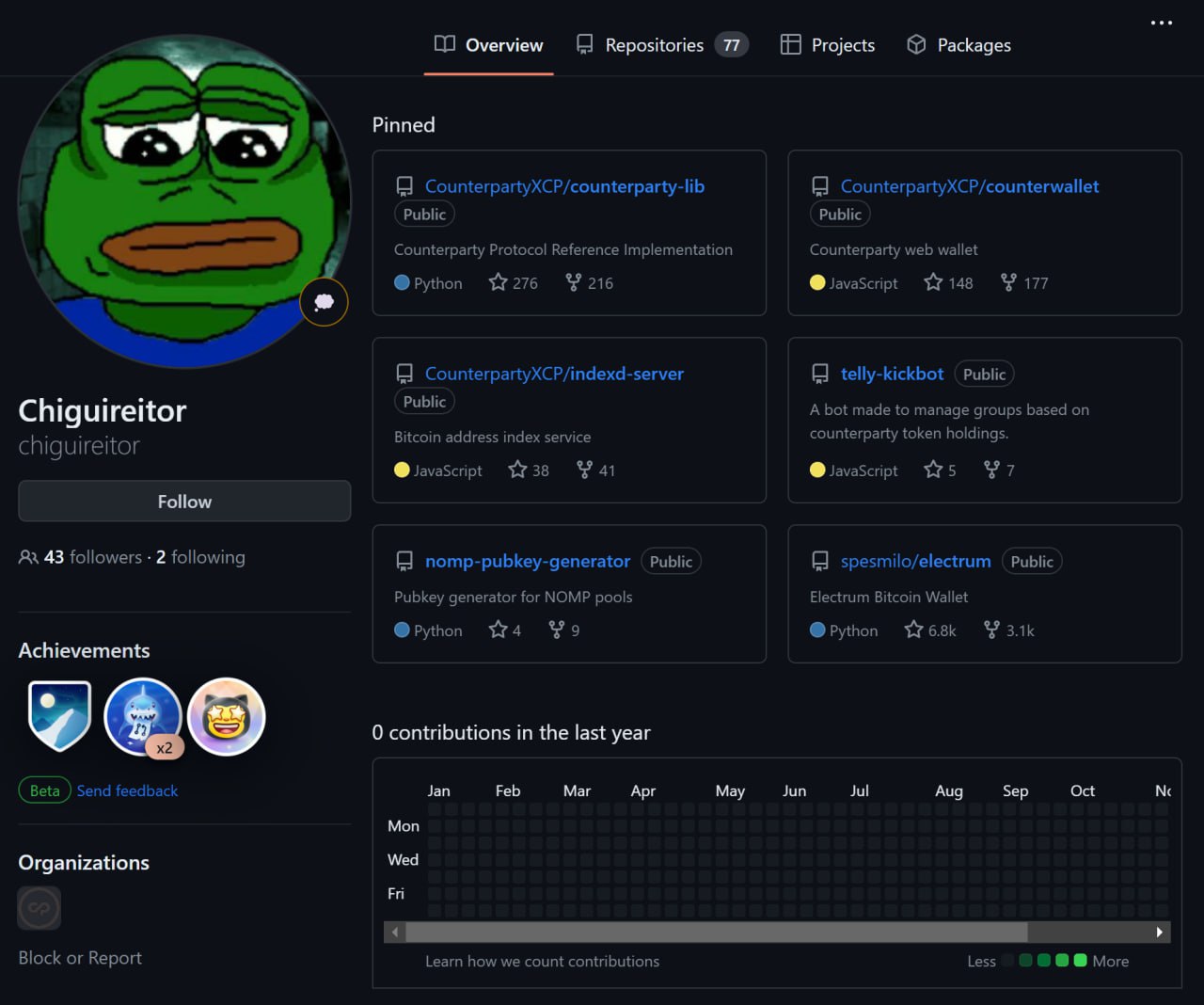Open the nomp-pubkey-generator repository link
This screenshot has width=1204, height=1005.
pyautogui.click(x=528, y=561)
